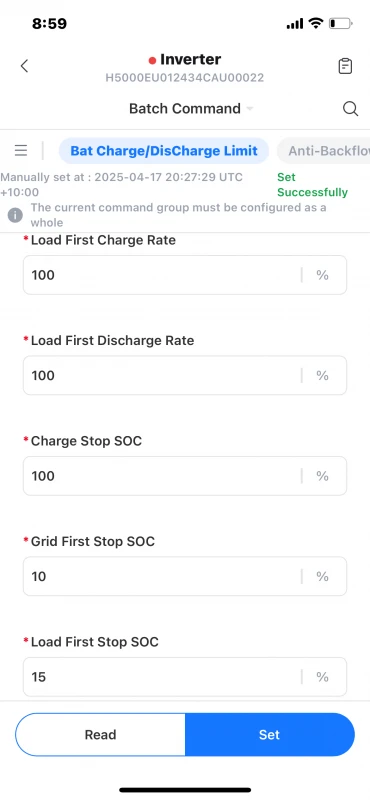Tap the Read button
The image size is (370, 800).
click(x=101, y=735)
